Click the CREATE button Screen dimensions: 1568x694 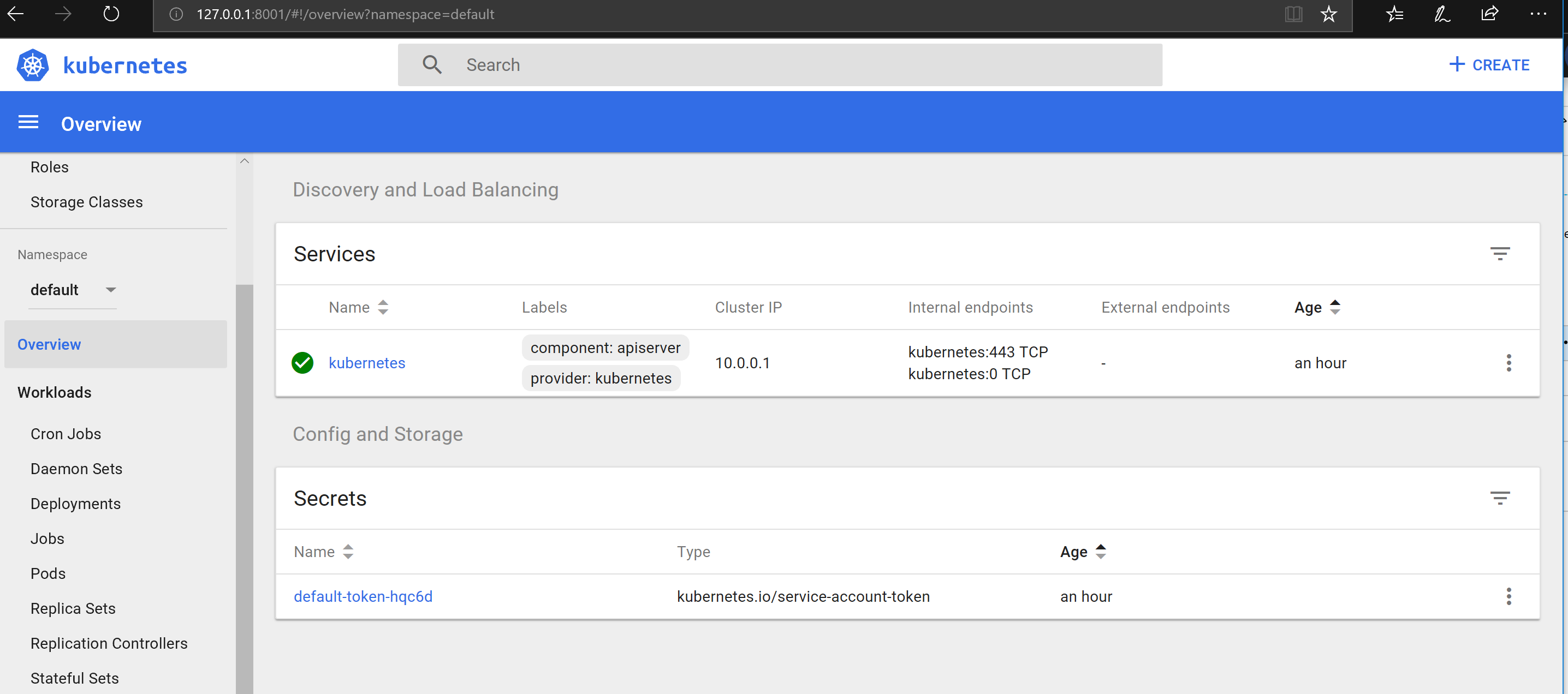1489,64
